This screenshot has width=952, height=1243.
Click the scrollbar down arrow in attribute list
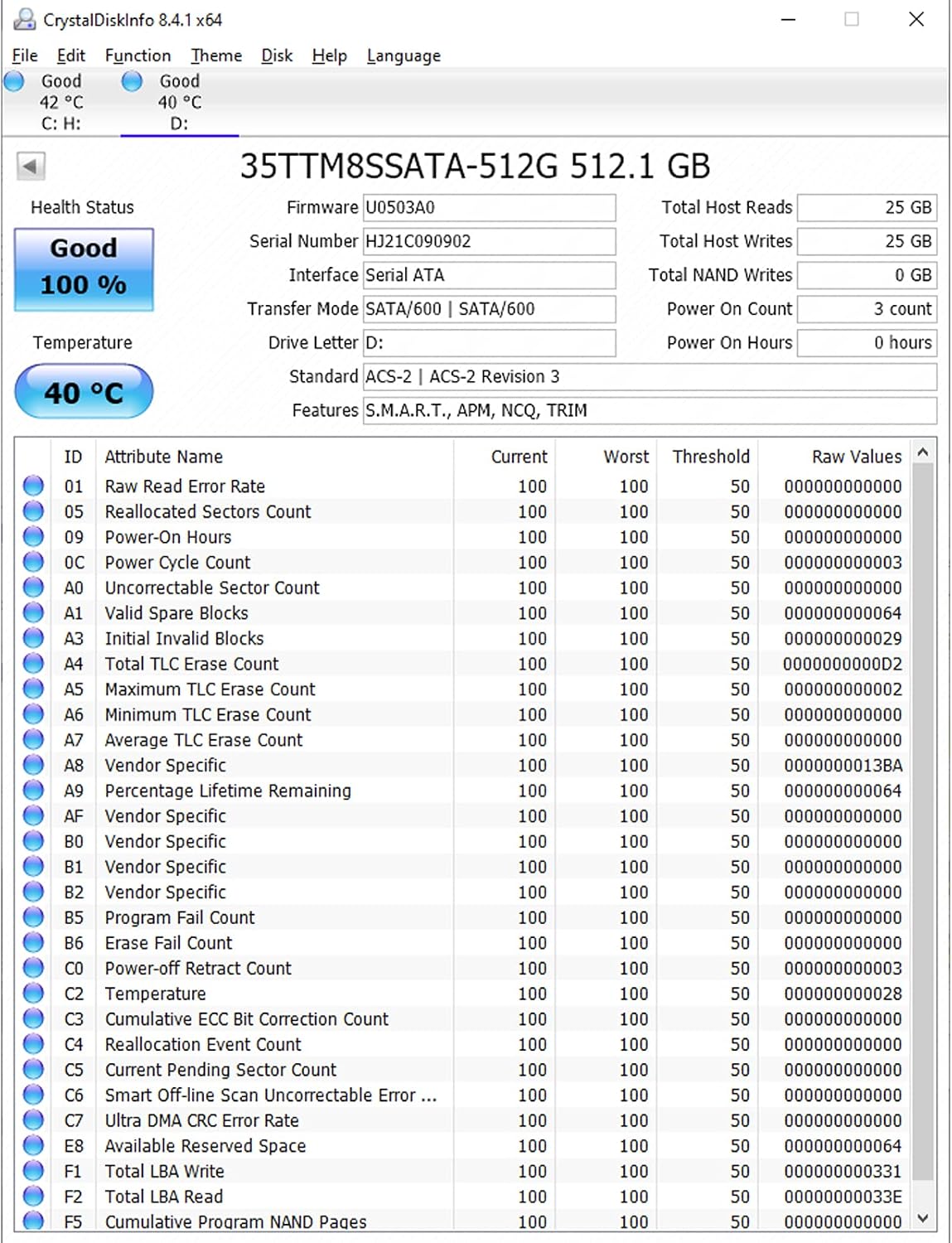(x=923, y=1218)
